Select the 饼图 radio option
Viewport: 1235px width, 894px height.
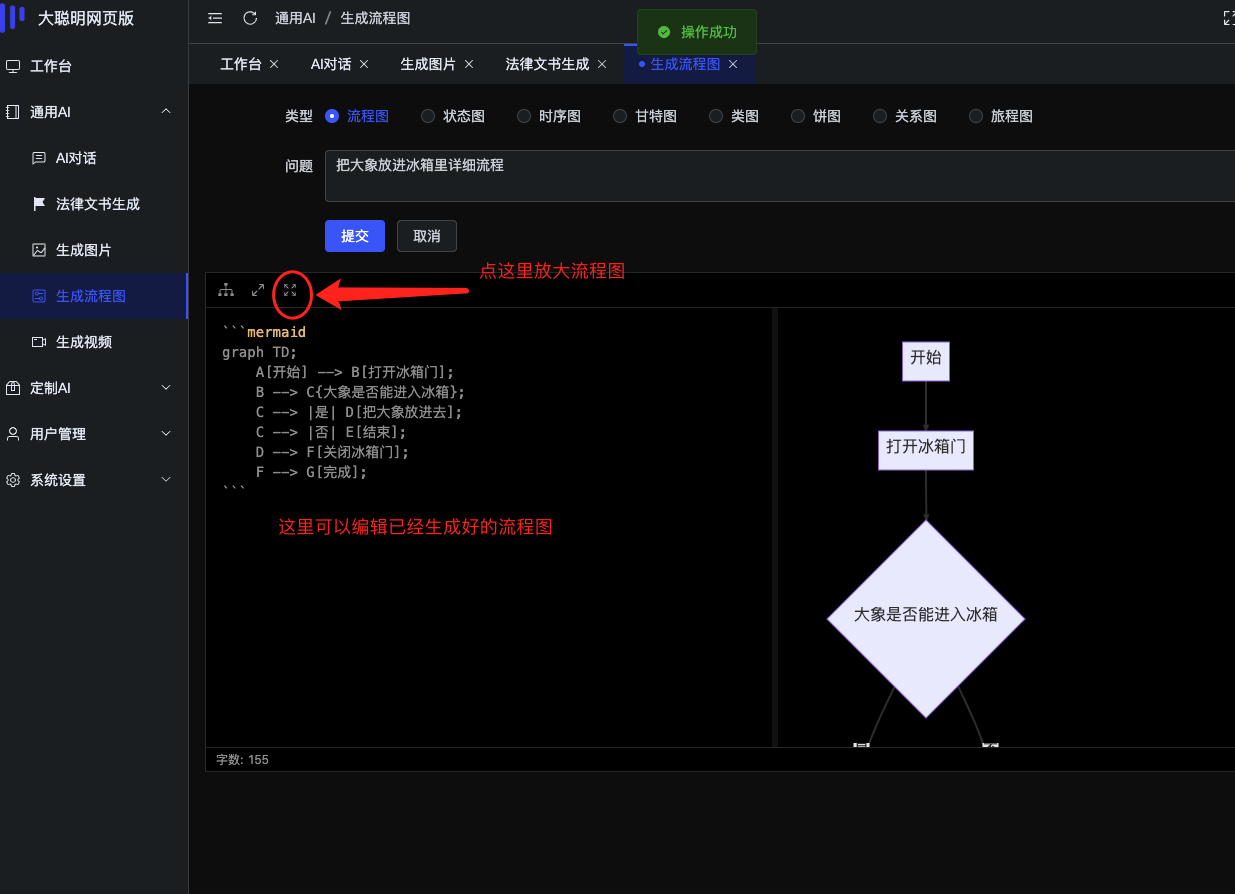point(798,116)
